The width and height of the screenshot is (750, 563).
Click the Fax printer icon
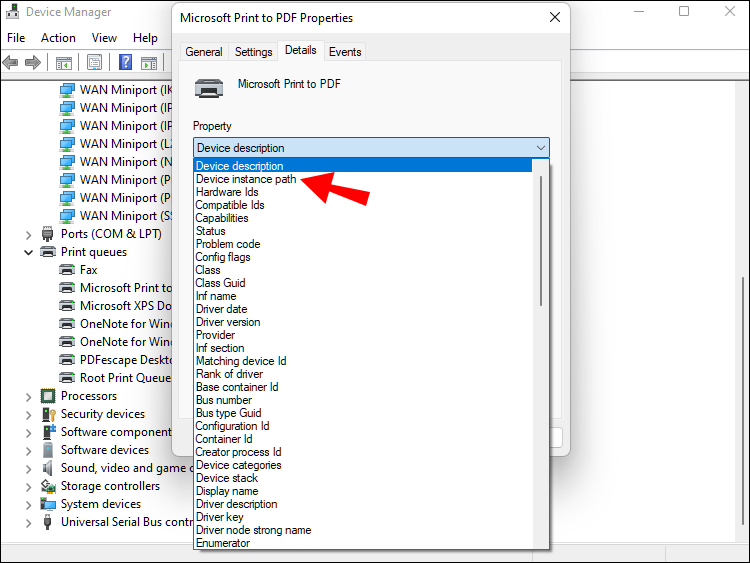pos(67,270)
